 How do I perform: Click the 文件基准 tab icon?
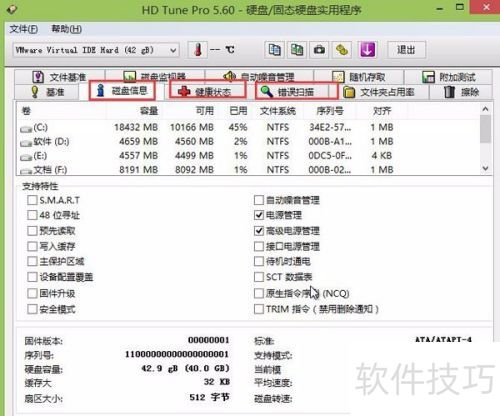(38, 77)
